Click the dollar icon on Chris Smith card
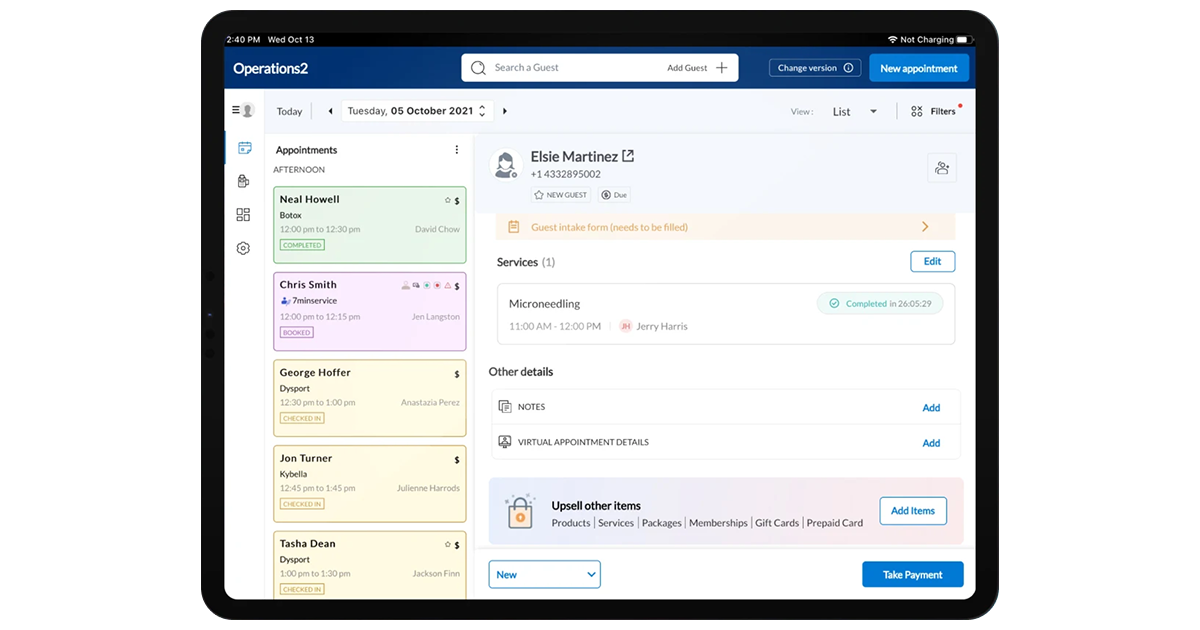1200x630 pixels. [457, 286]
